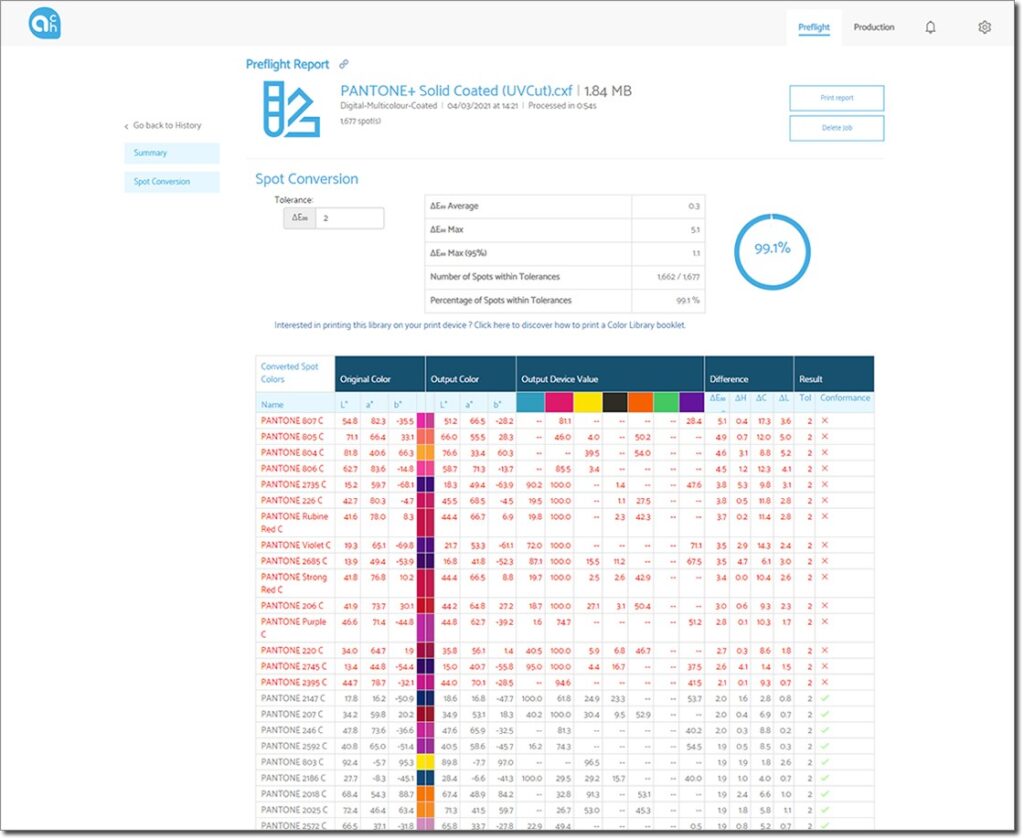The image size is (1024, 838).
Task: Click the magenta channel swatch in the table header
Action: point(559,402)
